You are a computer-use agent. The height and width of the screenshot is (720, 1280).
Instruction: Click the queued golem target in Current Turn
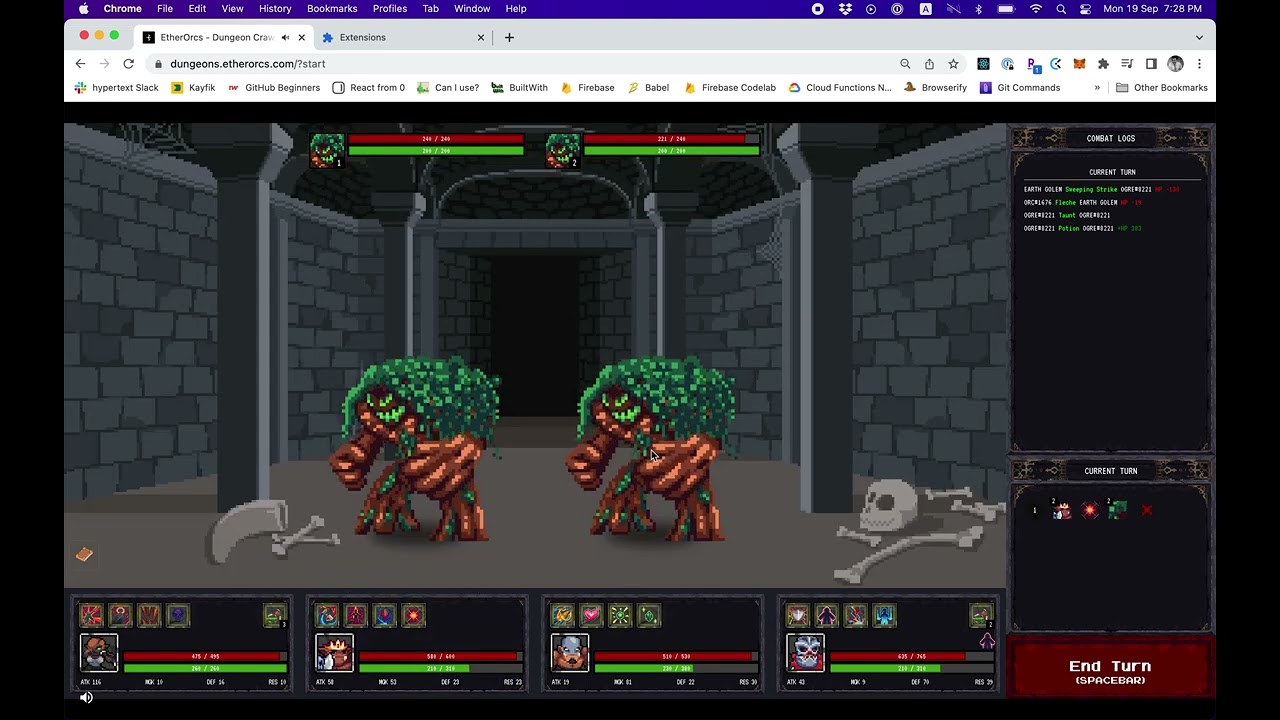(1117, 510)
